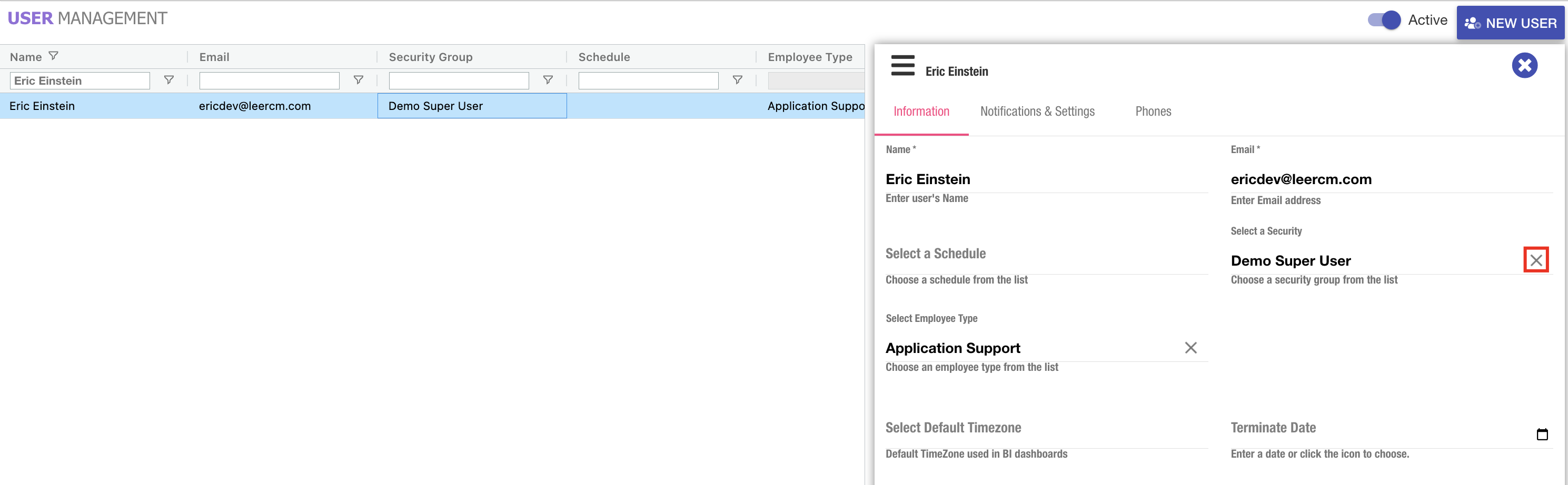Viewport: 1568px width, 485px height.
Task: Click the NEW USER button
Action: (1510, 23)
